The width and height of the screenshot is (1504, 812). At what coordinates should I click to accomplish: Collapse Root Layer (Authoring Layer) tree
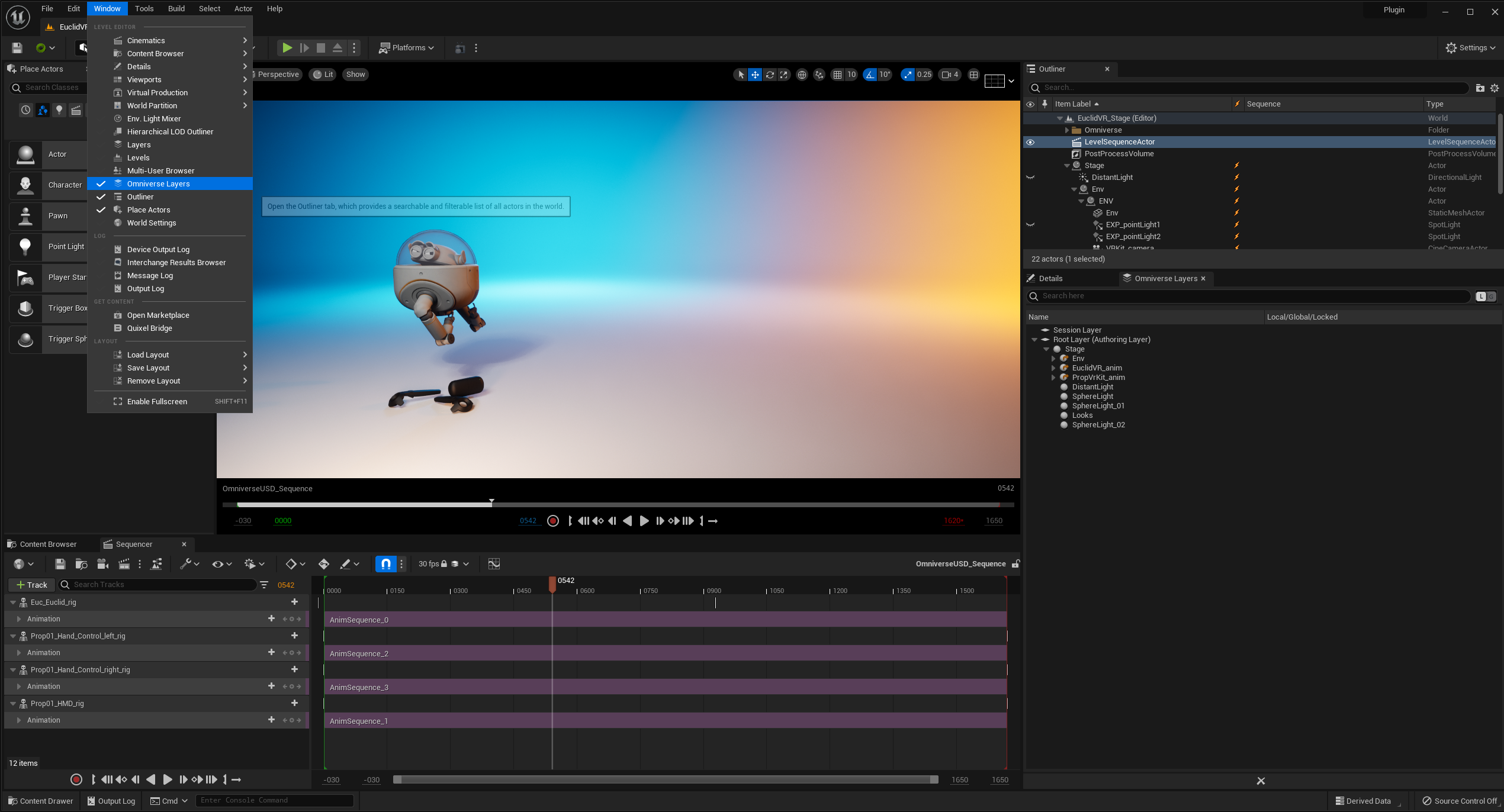(x=1034, y=340)
